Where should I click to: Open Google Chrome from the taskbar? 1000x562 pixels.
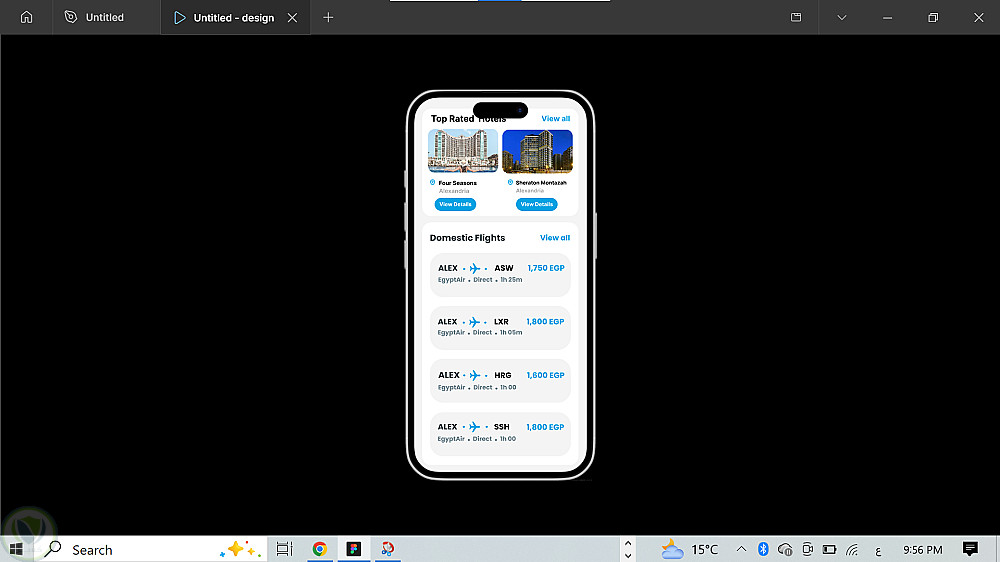point(320,549)
